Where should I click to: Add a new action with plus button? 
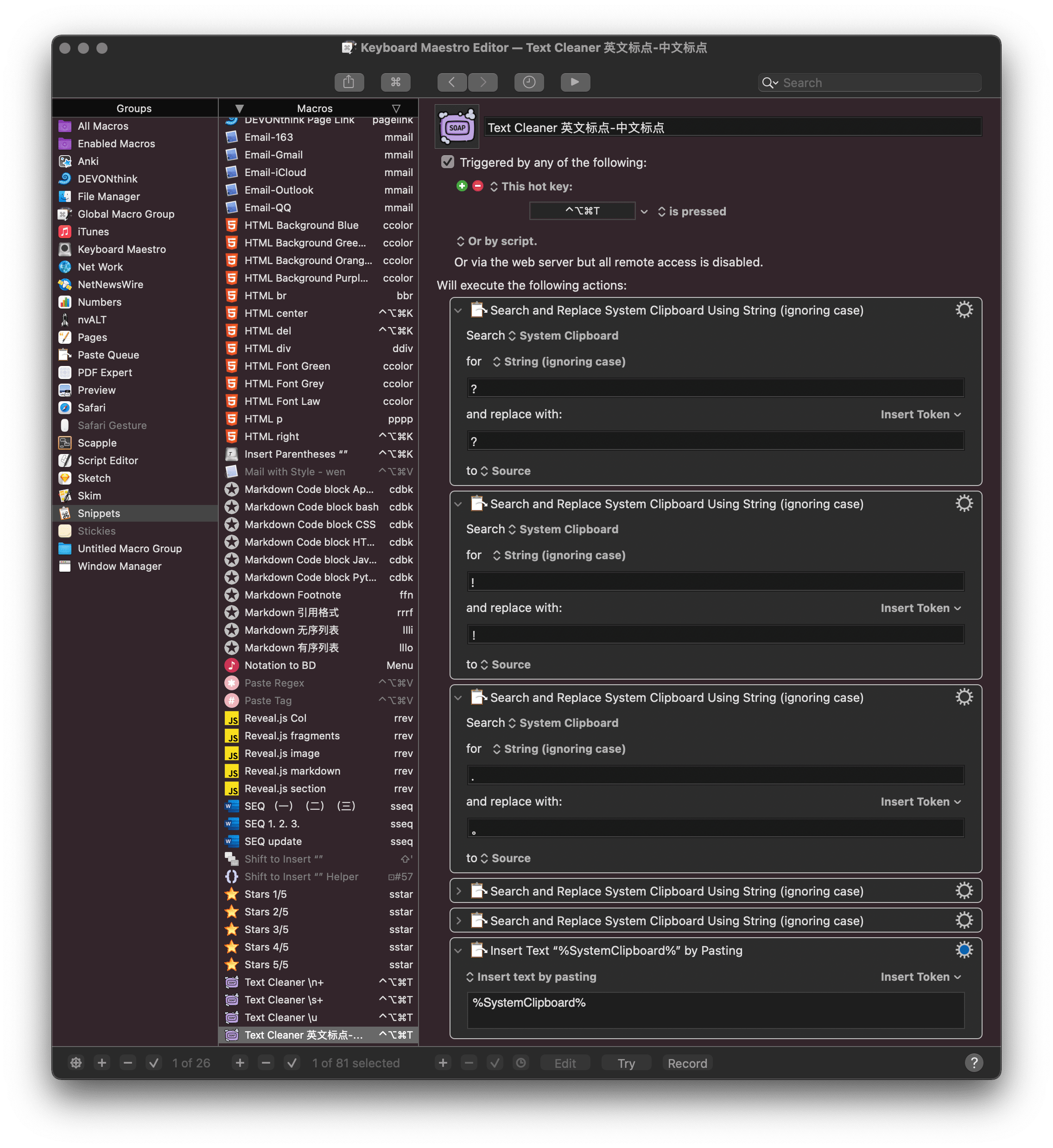tap(443, 1063)
